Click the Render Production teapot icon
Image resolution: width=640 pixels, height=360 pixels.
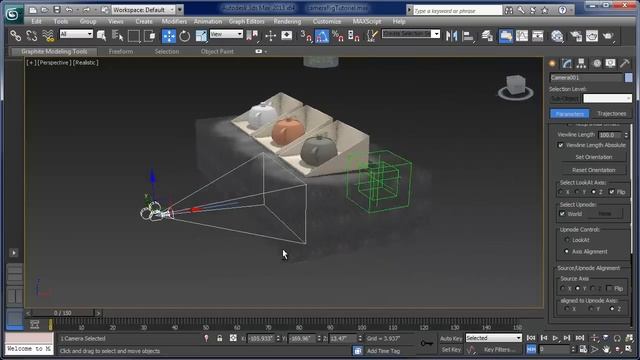[608, 36]
